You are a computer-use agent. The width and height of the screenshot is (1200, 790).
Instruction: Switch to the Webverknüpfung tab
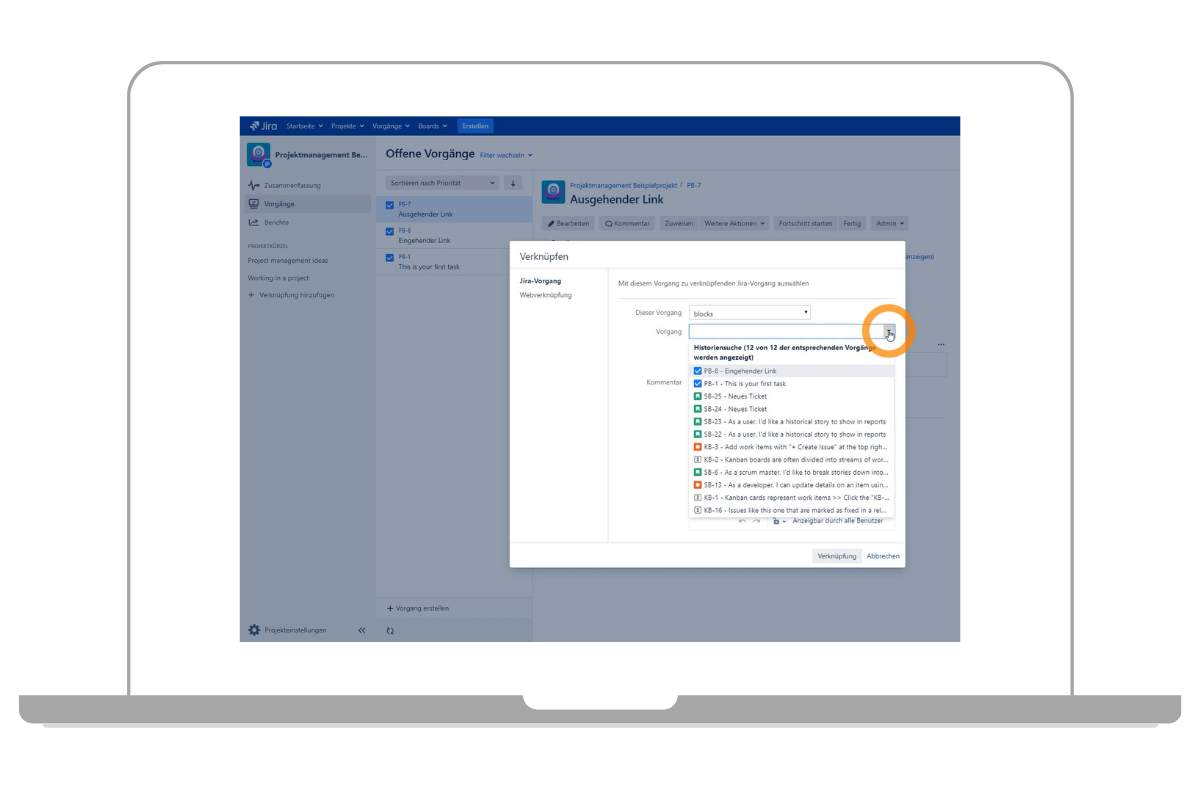(546, 295)
